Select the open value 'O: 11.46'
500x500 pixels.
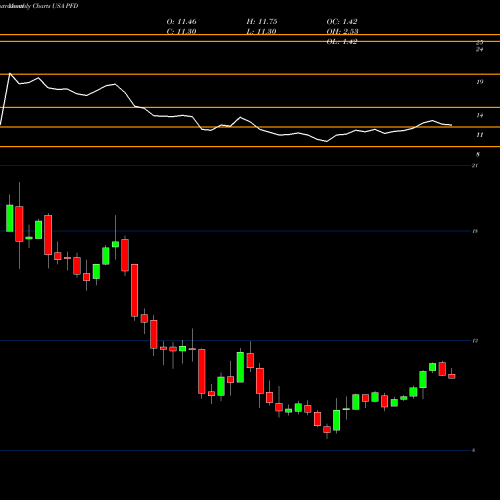pyautogui.click(x=181, y=22)
